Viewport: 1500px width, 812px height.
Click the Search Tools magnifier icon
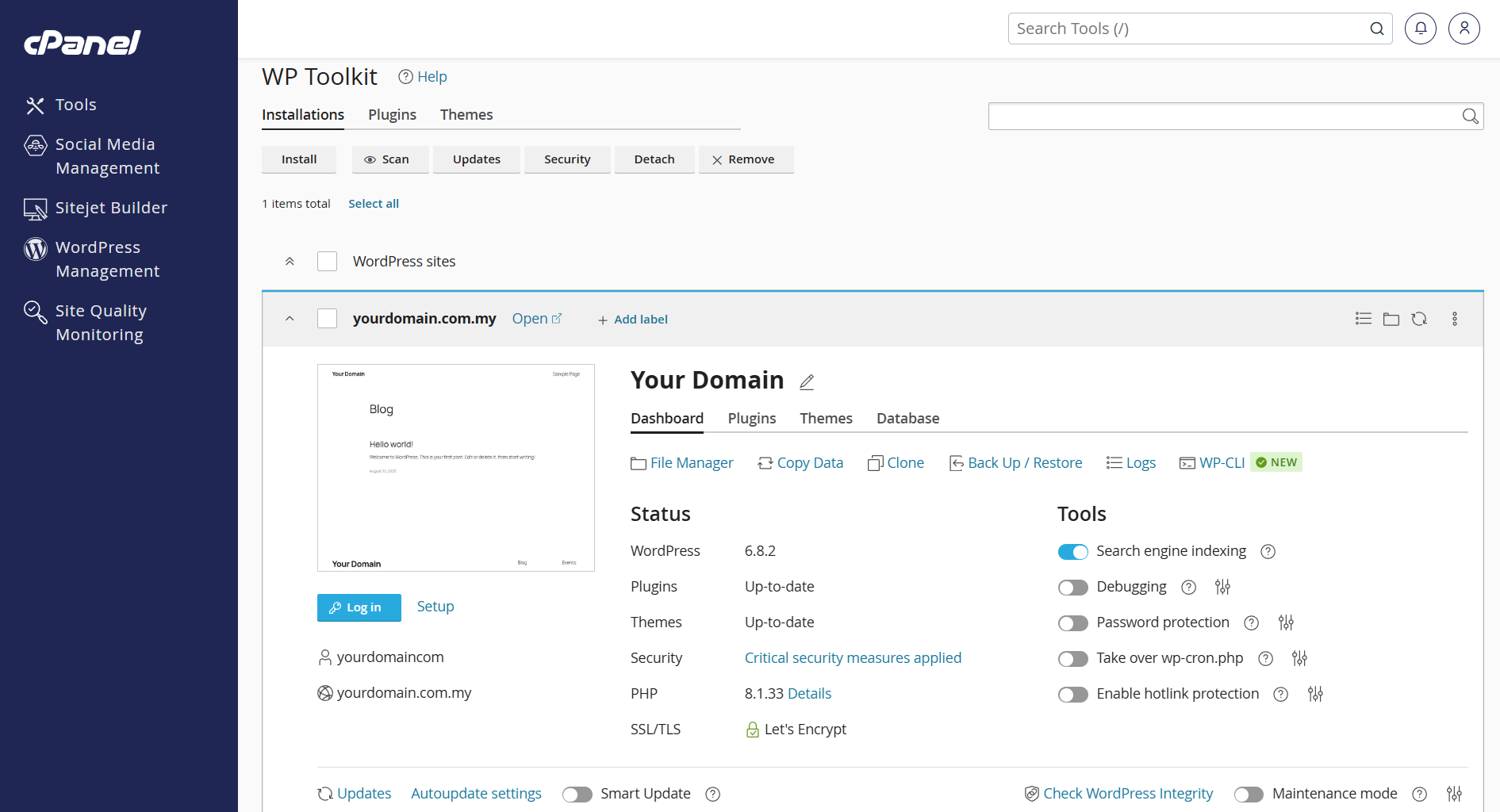(1377, 29)
